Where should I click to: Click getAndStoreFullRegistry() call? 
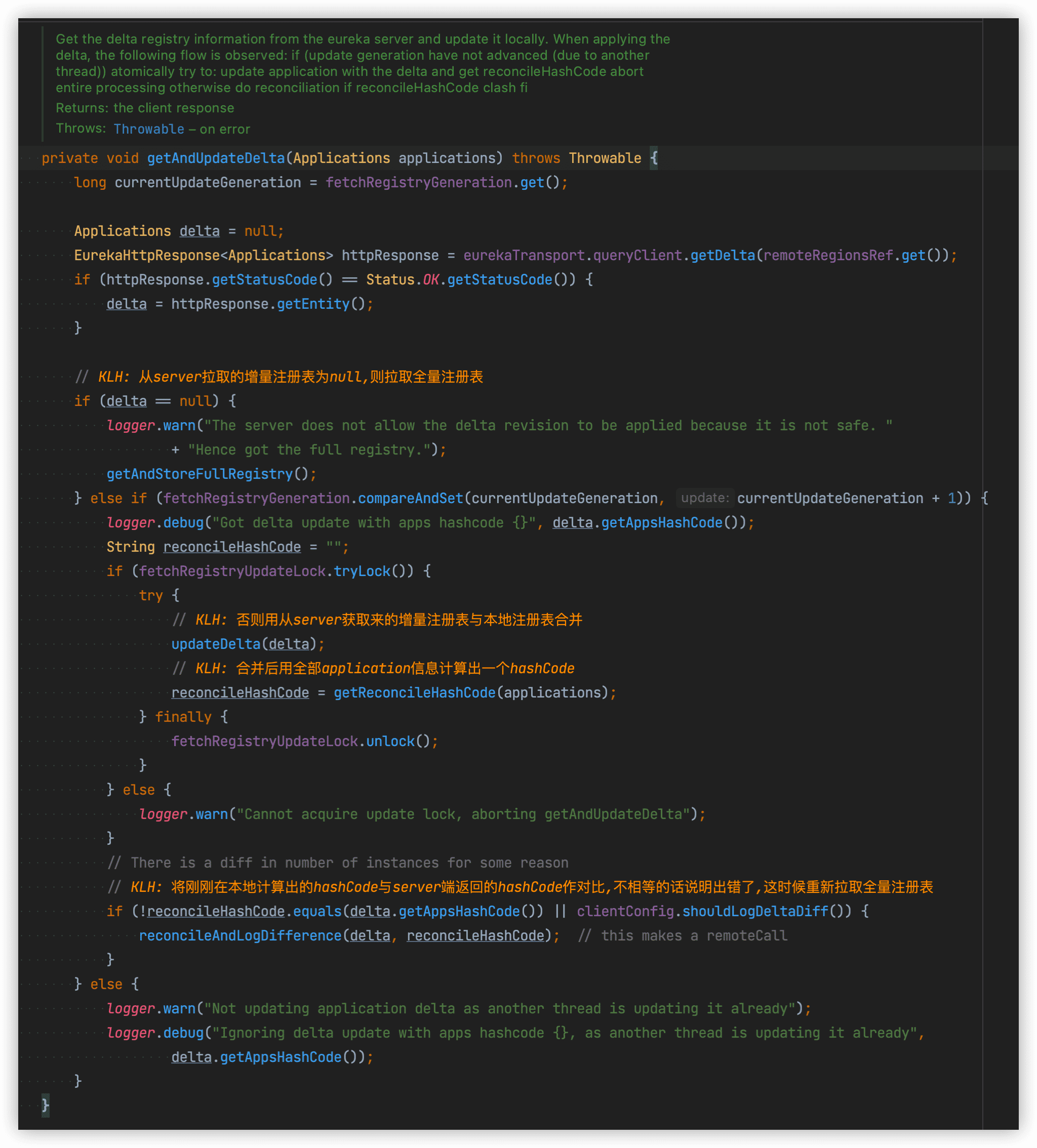point(208,474)
